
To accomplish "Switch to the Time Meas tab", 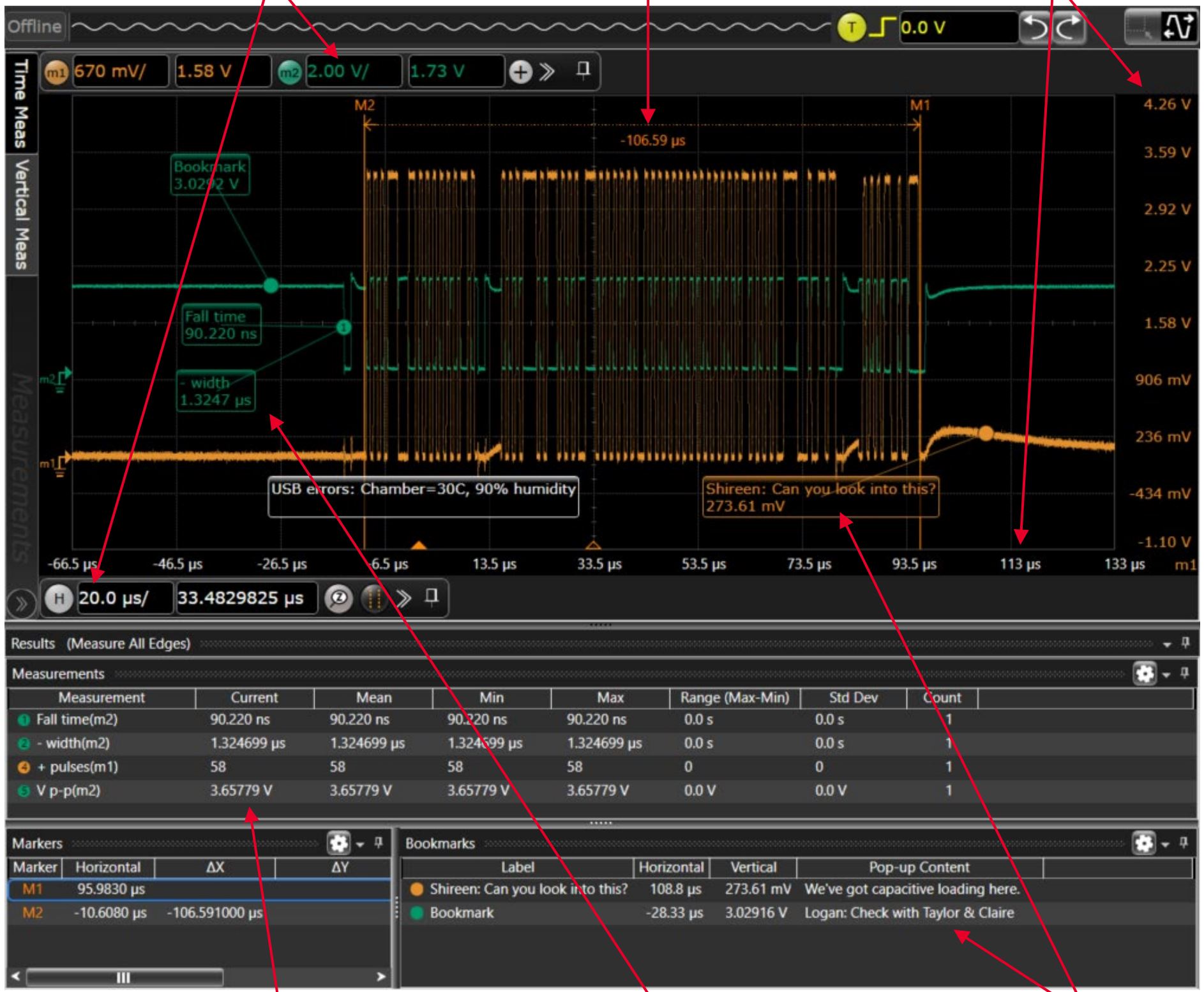I will (x=23, y=102).
